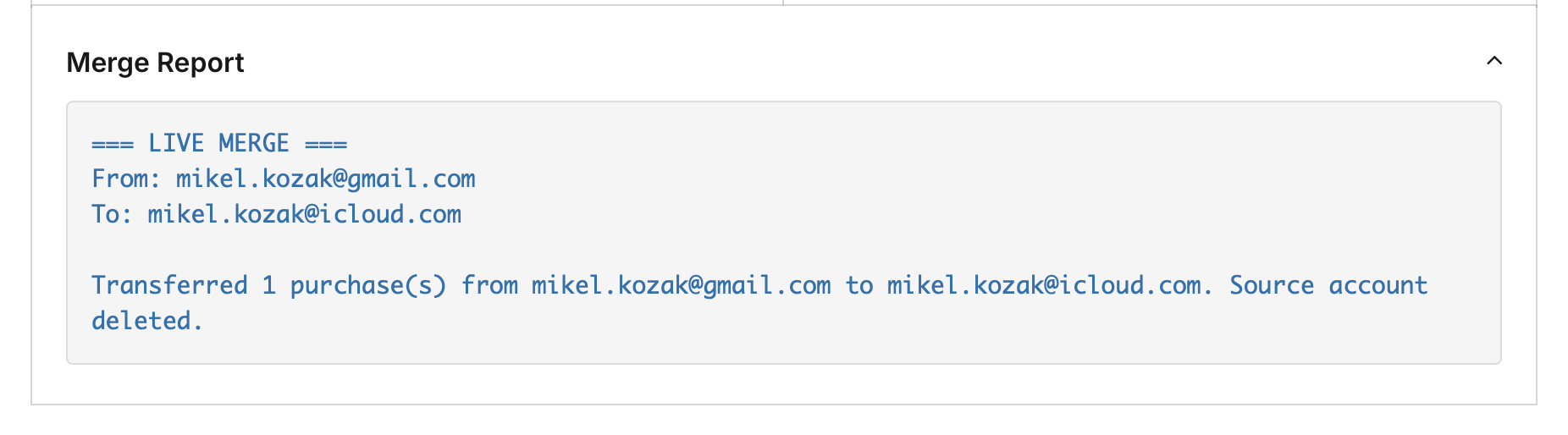This screenshot has height=435, width=1568.
Task: Click the word from in transfer sentence
Action: point(489,285)
